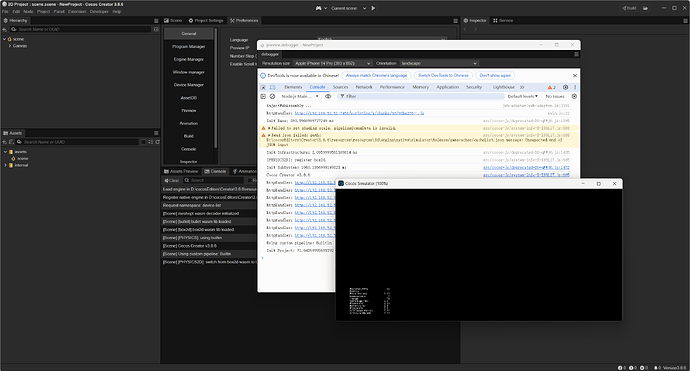Viewport: 690px width, 371px height.
Task: Click the Build icon in the top-right toolbar
Action: [629, 8]
